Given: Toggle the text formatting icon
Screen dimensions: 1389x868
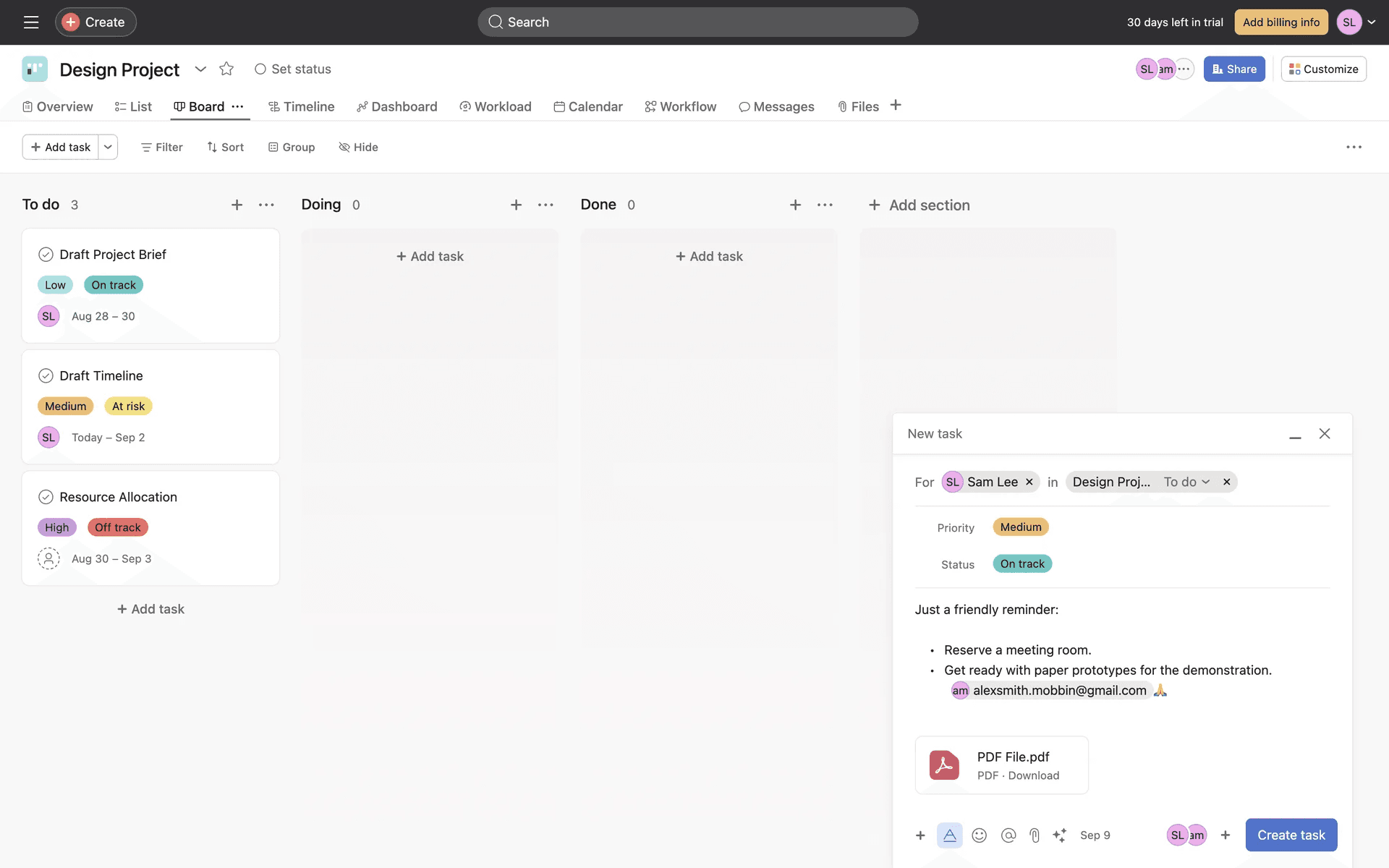Looking at the screenshot, I should (949, 835).
